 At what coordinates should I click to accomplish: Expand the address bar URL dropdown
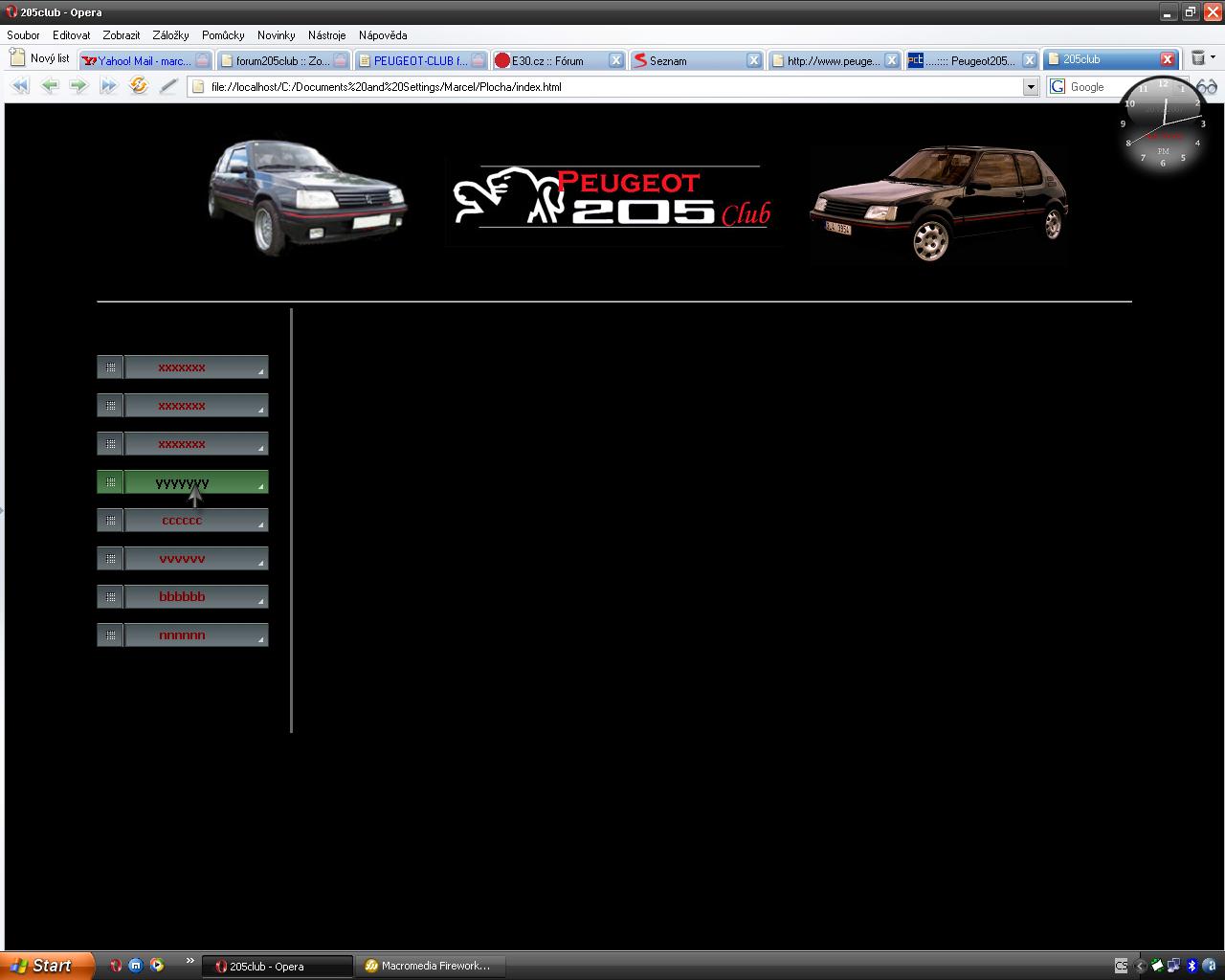click(x=1031, y=87)
